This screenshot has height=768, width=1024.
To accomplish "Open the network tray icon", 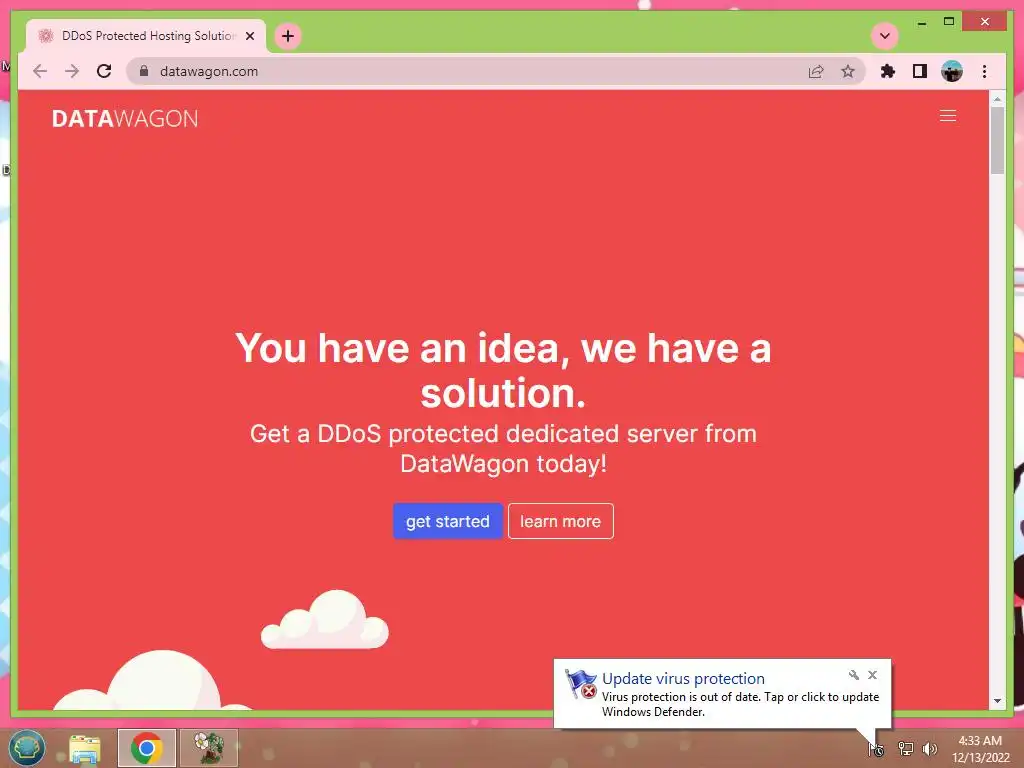I will [x=905, y=749].
